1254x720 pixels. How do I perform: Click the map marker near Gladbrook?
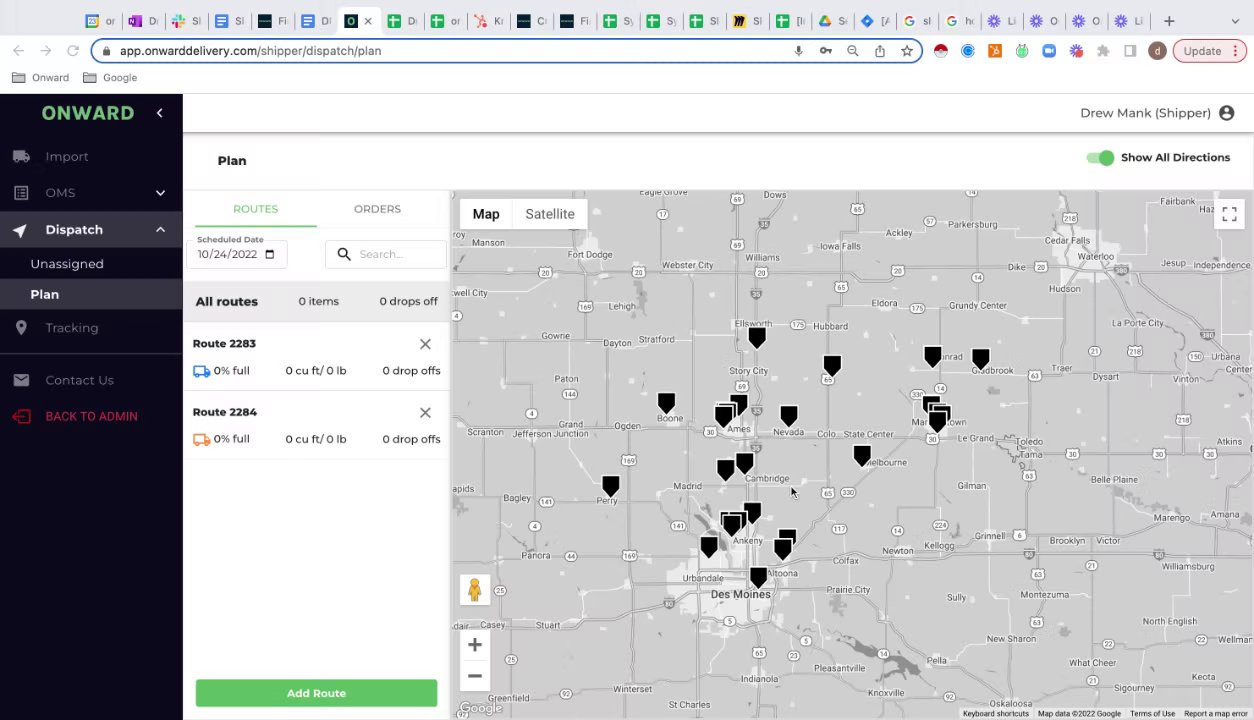point(981,358)
